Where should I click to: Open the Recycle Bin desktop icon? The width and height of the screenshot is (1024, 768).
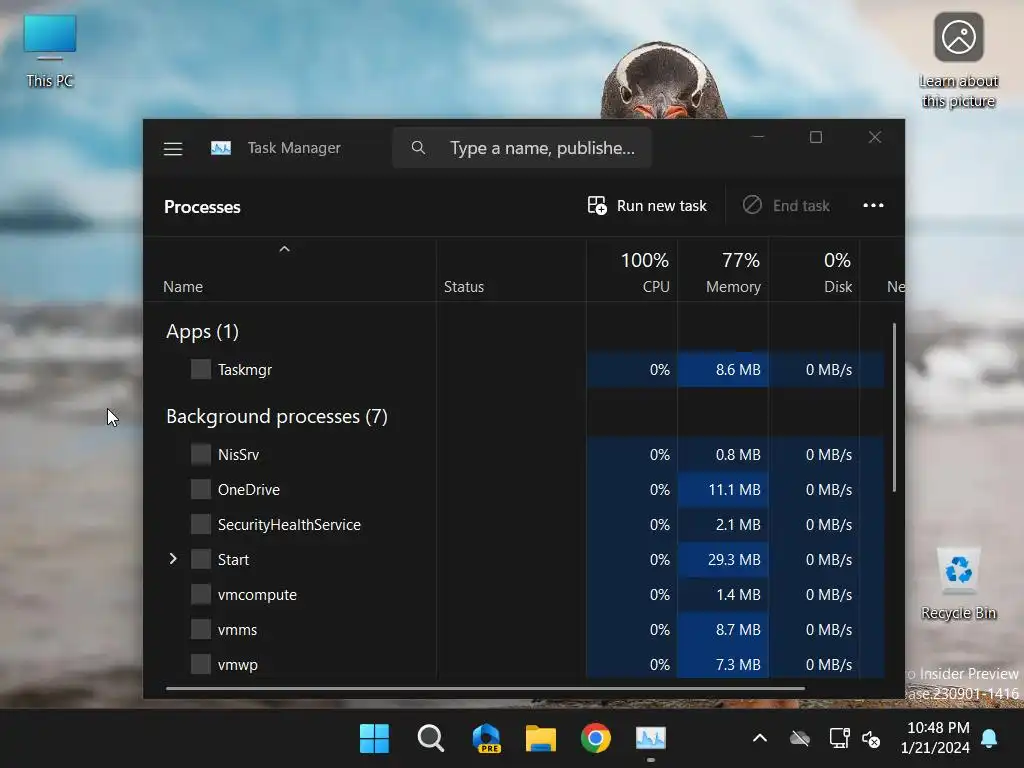(x=958, y=584)
